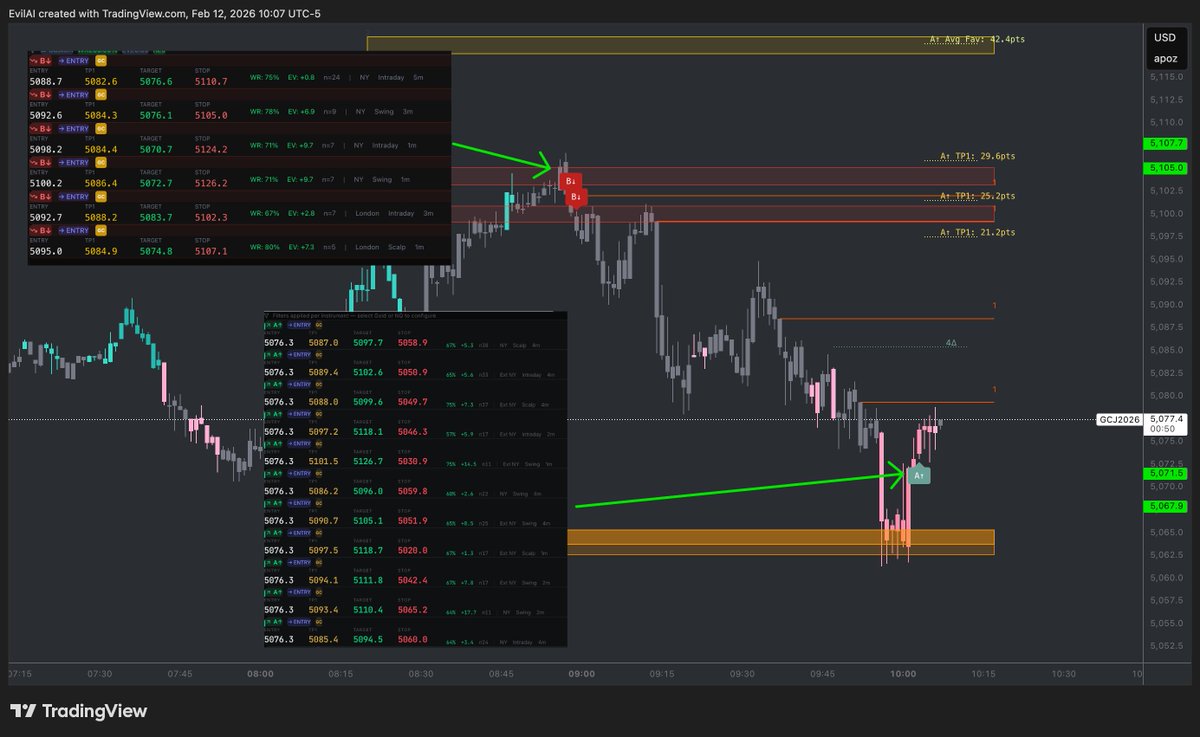Click ENTRY button above TP1 5097.5
Viewport: 1200px width, 737px height.
coord(299,533)
